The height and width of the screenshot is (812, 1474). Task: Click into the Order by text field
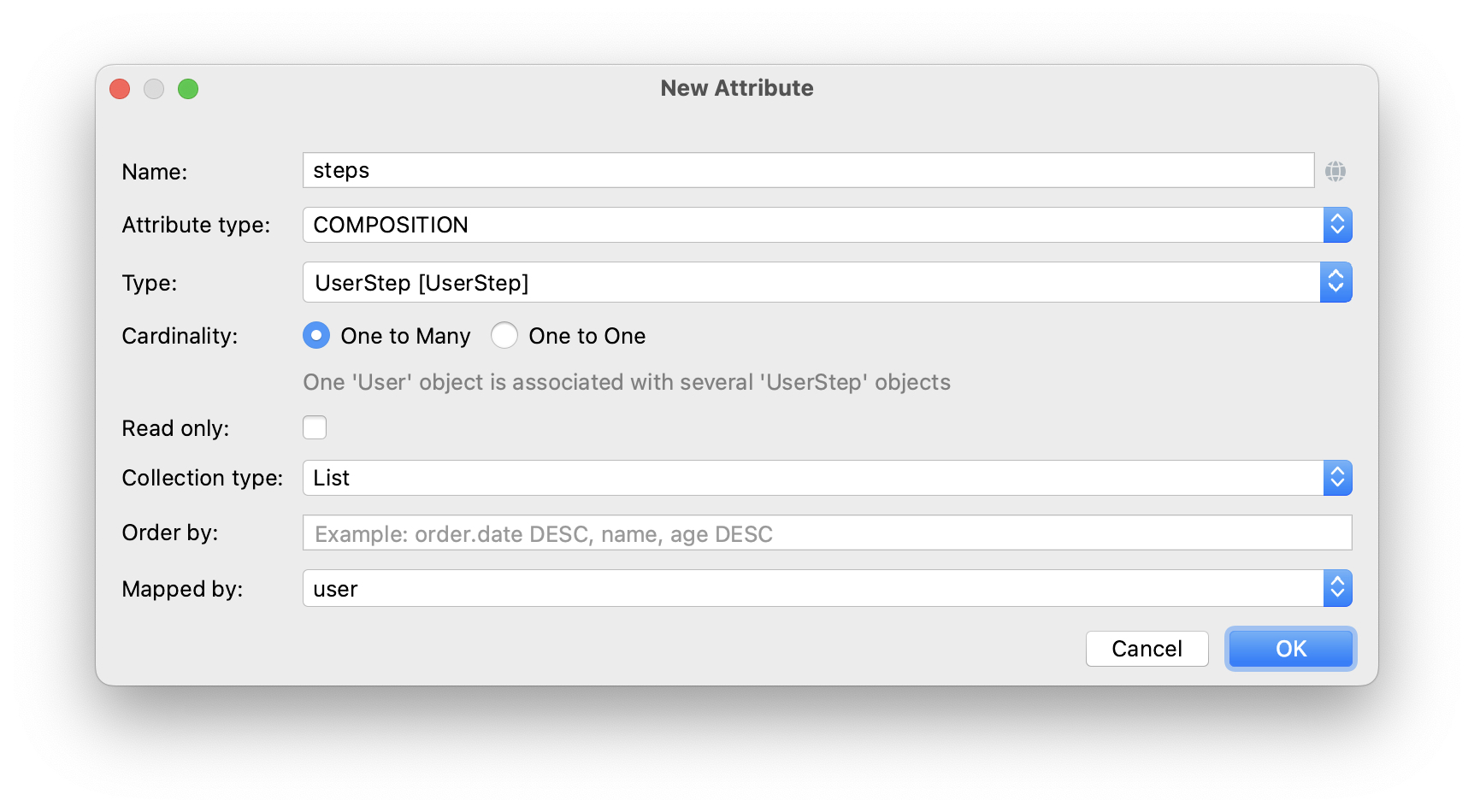[826, 533]
